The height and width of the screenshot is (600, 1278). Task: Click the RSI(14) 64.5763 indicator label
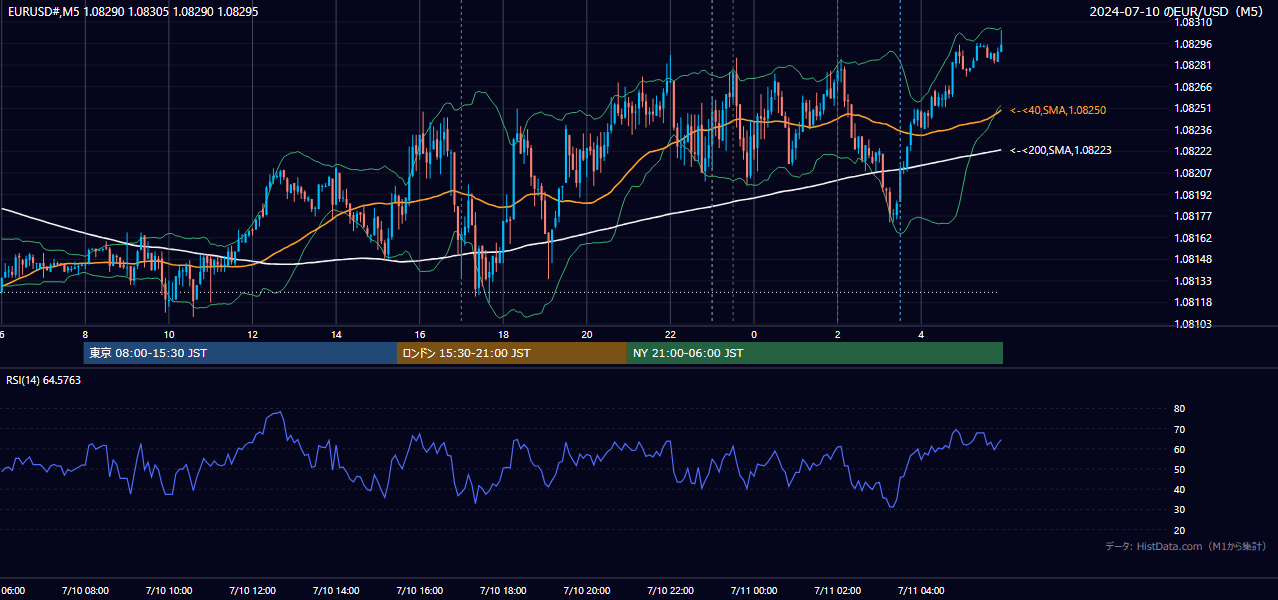click(44, 380)
